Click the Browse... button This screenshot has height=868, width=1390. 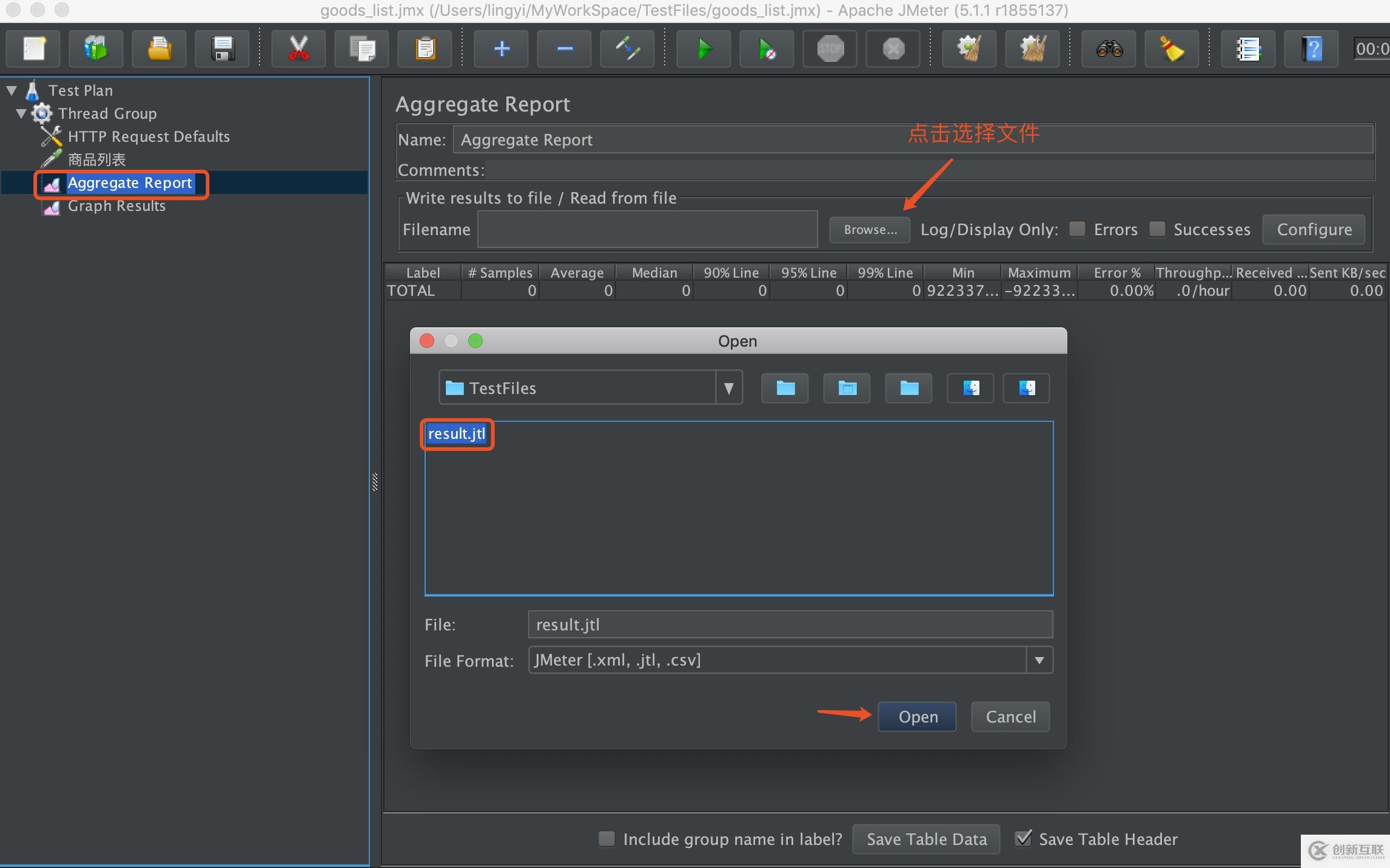(x=870, y=230)
